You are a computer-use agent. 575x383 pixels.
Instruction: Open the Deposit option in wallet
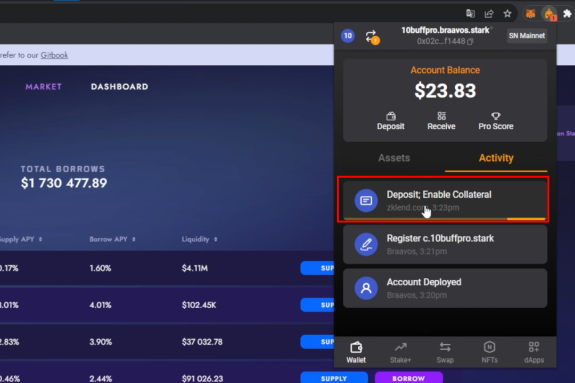click(391, 121)
